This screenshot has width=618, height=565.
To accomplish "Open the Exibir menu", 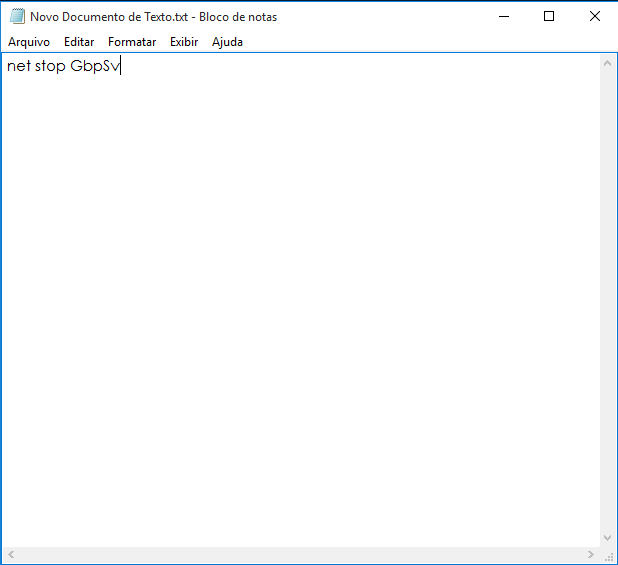I will click(x=184, y=42).
